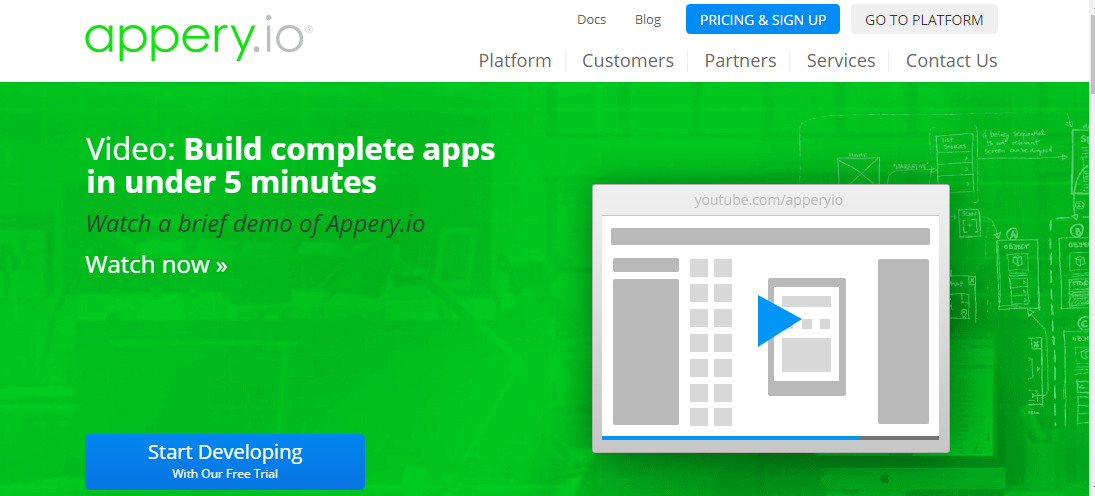
Task: Click the page vertical scrollbar
Action: coord(1092,248)
